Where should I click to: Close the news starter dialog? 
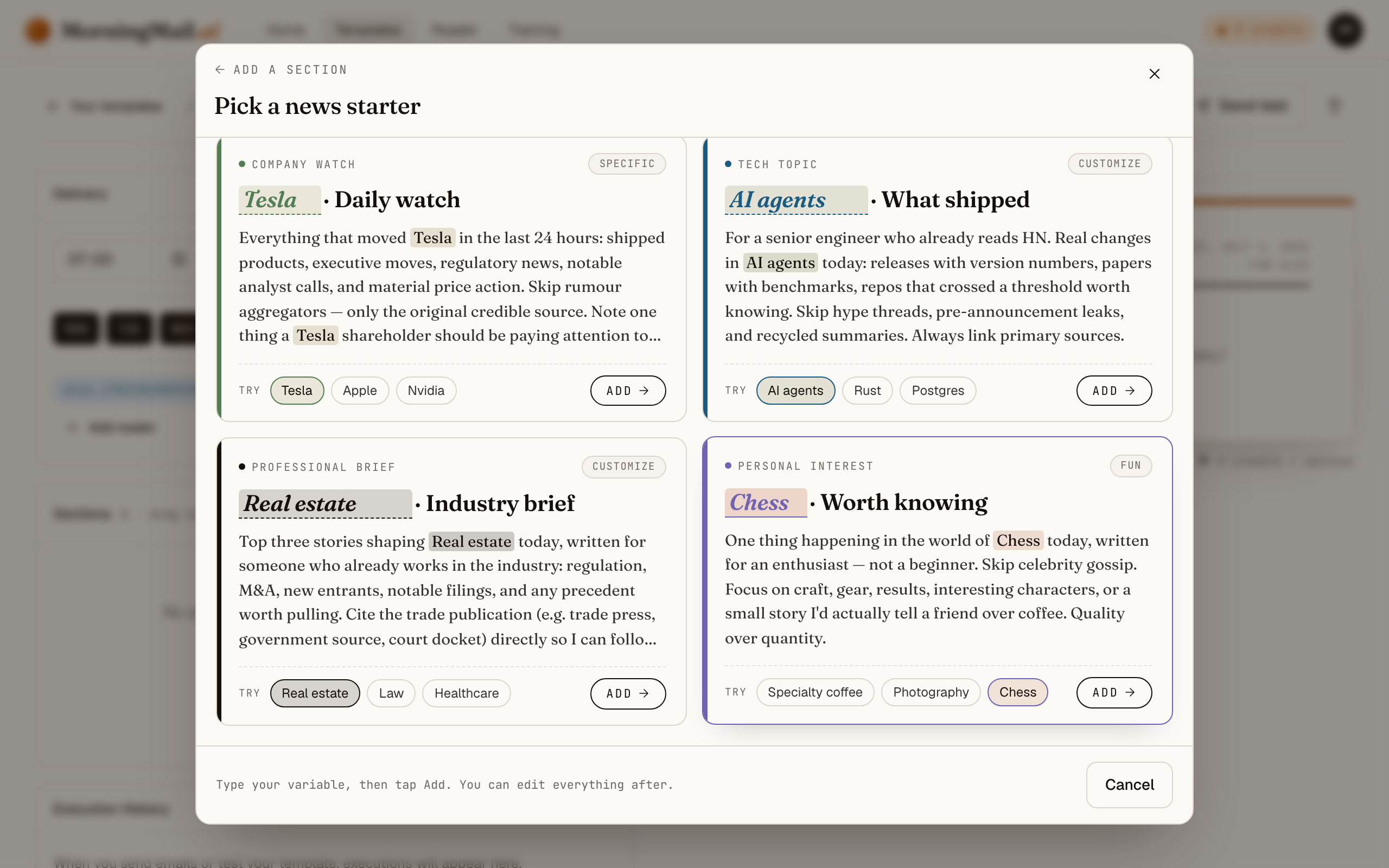point(1154,74)
